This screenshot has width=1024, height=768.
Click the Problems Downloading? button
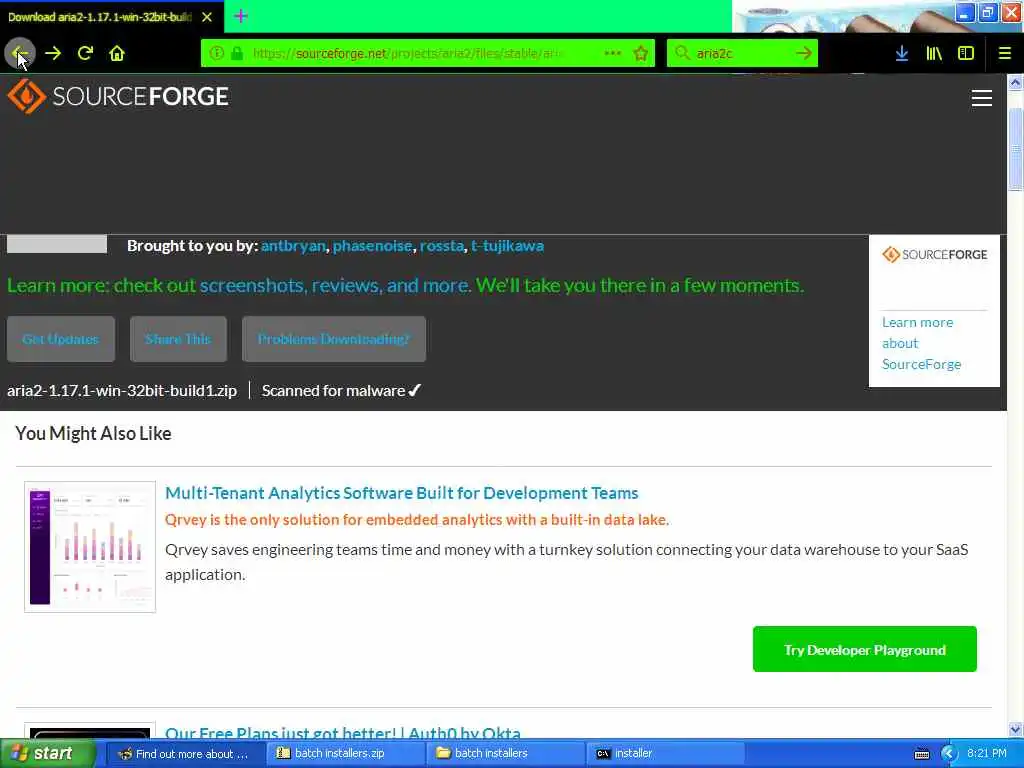tap(334, 339)
